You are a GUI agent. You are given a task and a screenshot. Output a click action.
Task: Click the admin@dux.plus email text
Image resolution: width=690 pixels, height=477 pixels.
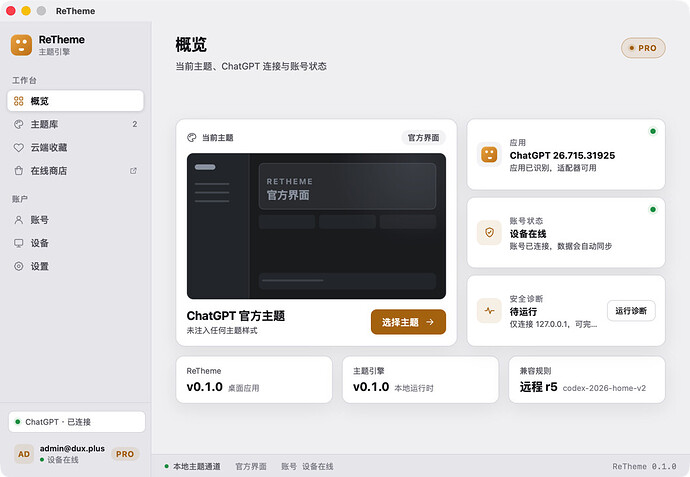coord(72,448)
